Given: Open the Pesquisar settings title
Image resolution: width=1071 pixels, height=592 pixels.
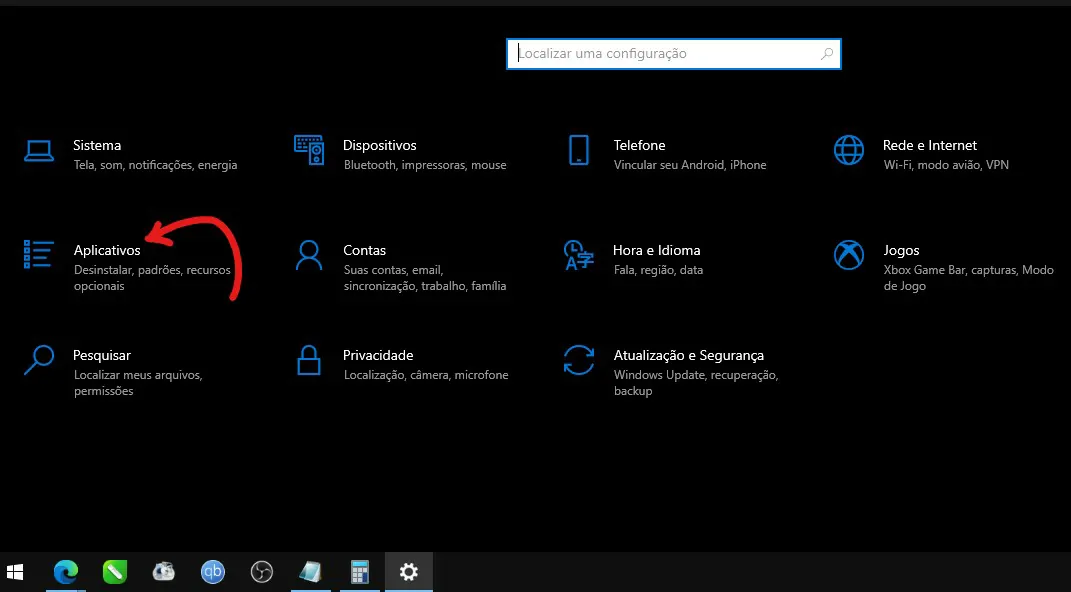Looking at the screenshot, I should point(102,356).
